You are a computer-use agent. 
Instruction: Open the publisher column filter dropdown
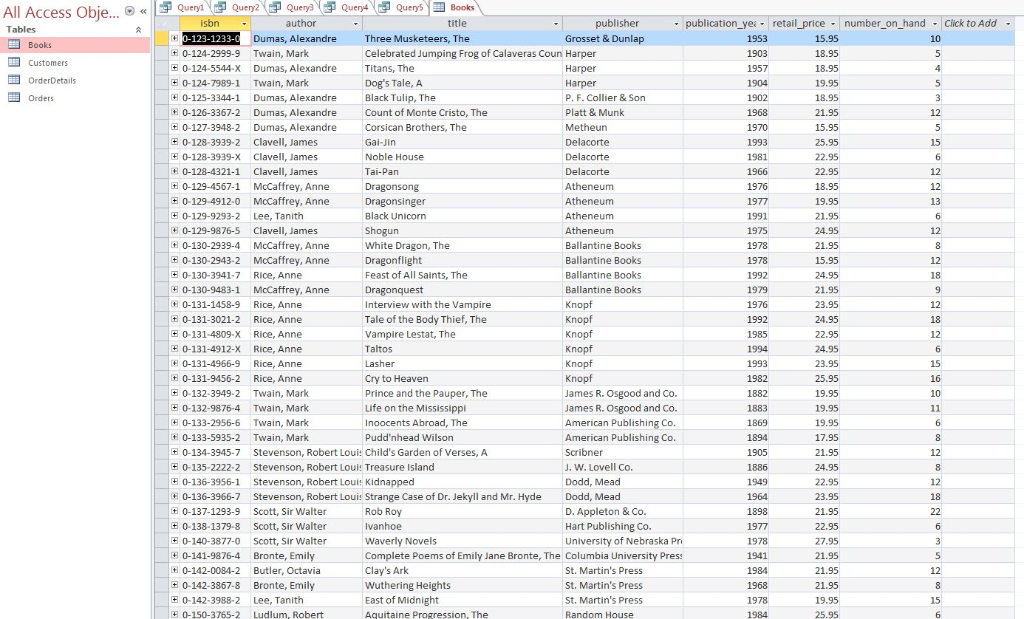(x=676, y=24)
